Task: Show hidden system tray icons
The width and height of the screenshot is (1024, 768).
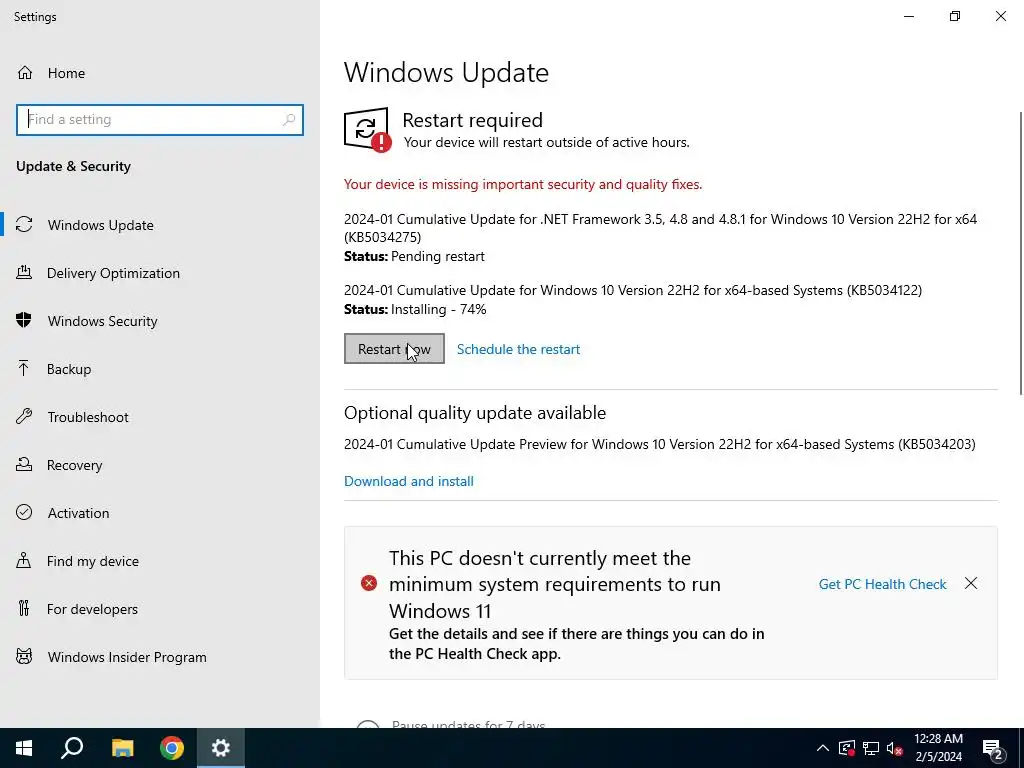Action: click(823, 748)
